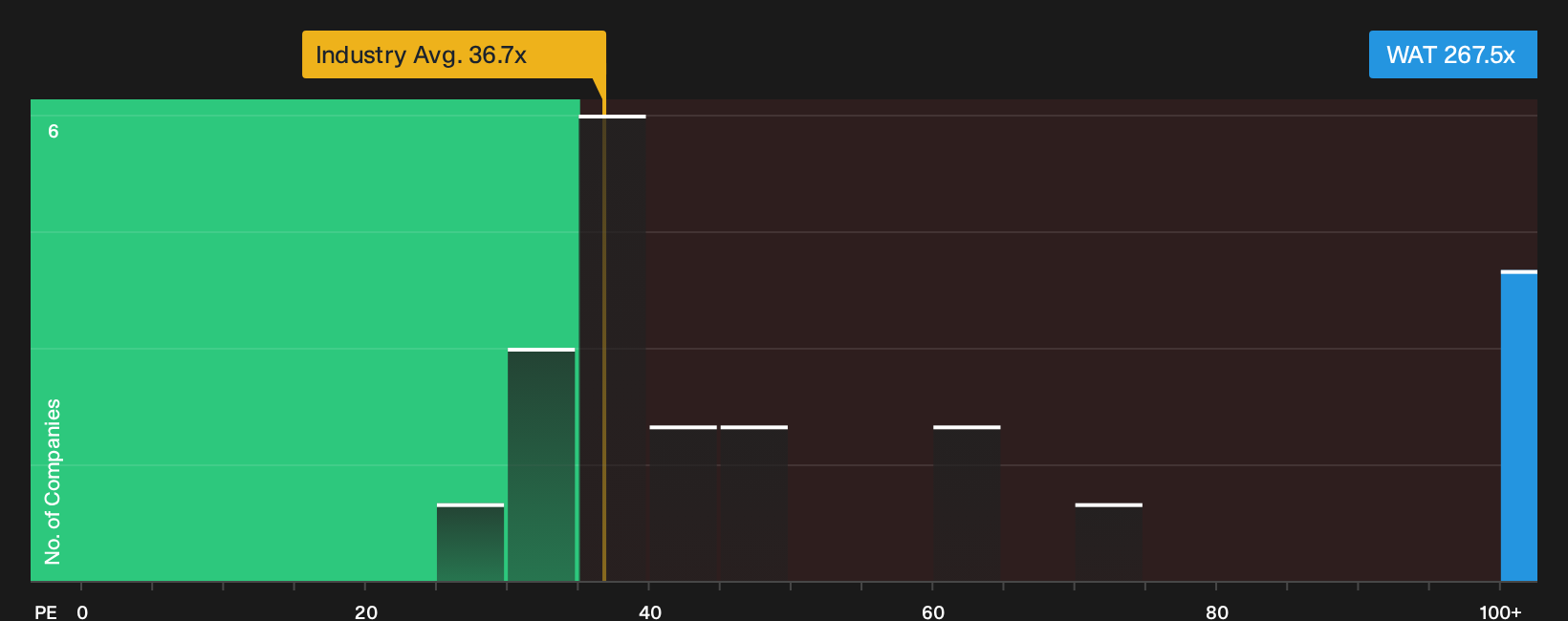The height and width of the screenshot is (621, 1568).
Task: Select the bar for 45-50 PE
Action: [x=754, y=503]
